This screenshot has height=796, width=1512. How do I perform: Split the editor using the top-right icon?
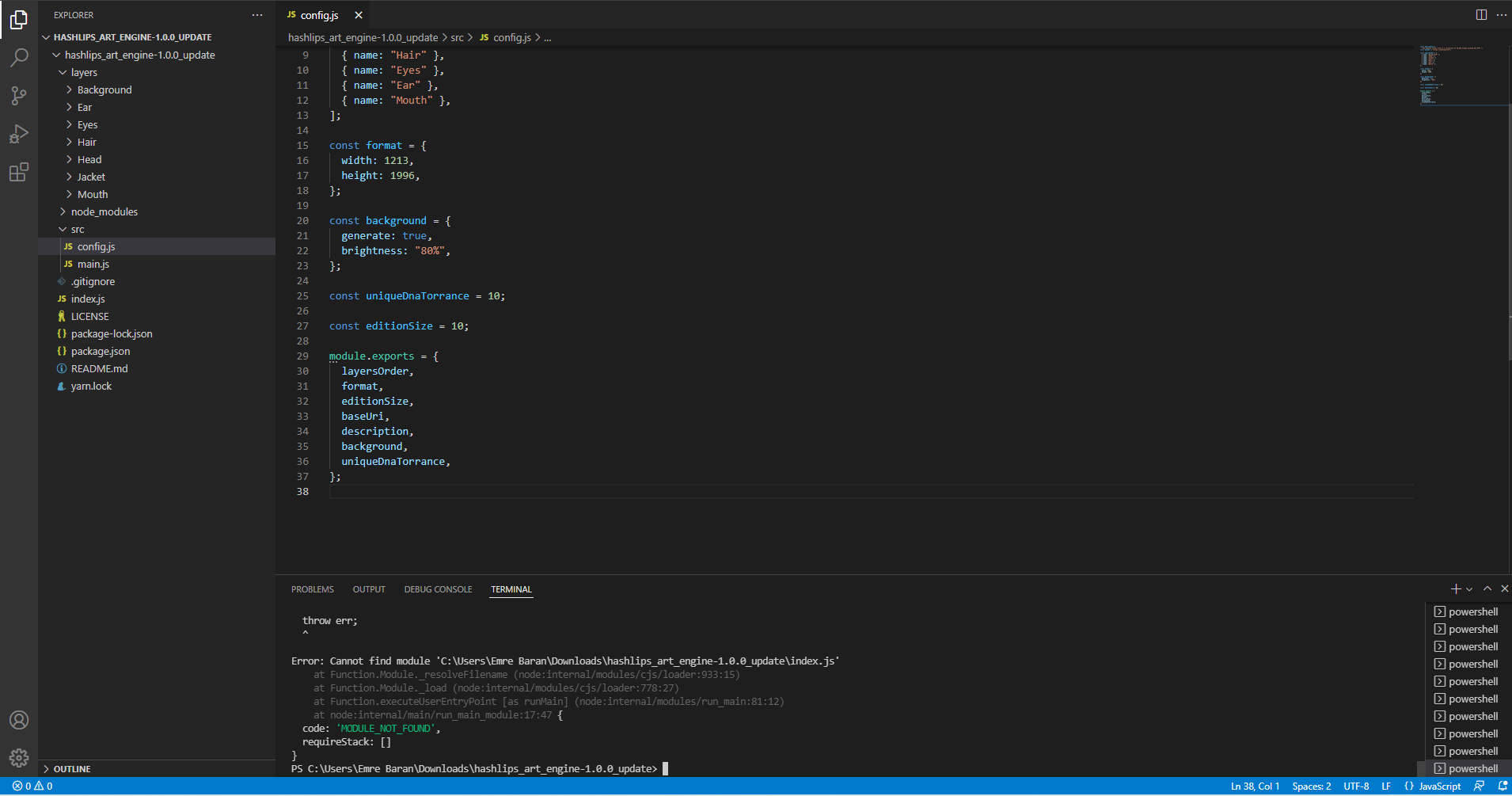click(x=1480, y=14)
